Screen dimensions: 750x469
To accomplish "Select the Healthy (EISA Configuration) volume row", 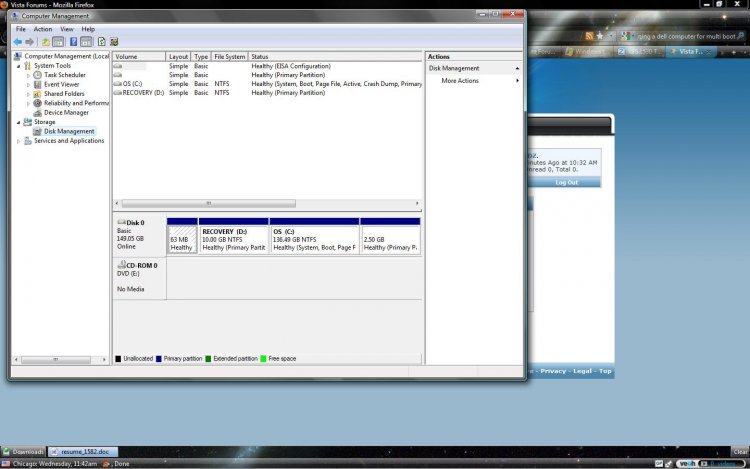I will point(267,66).
